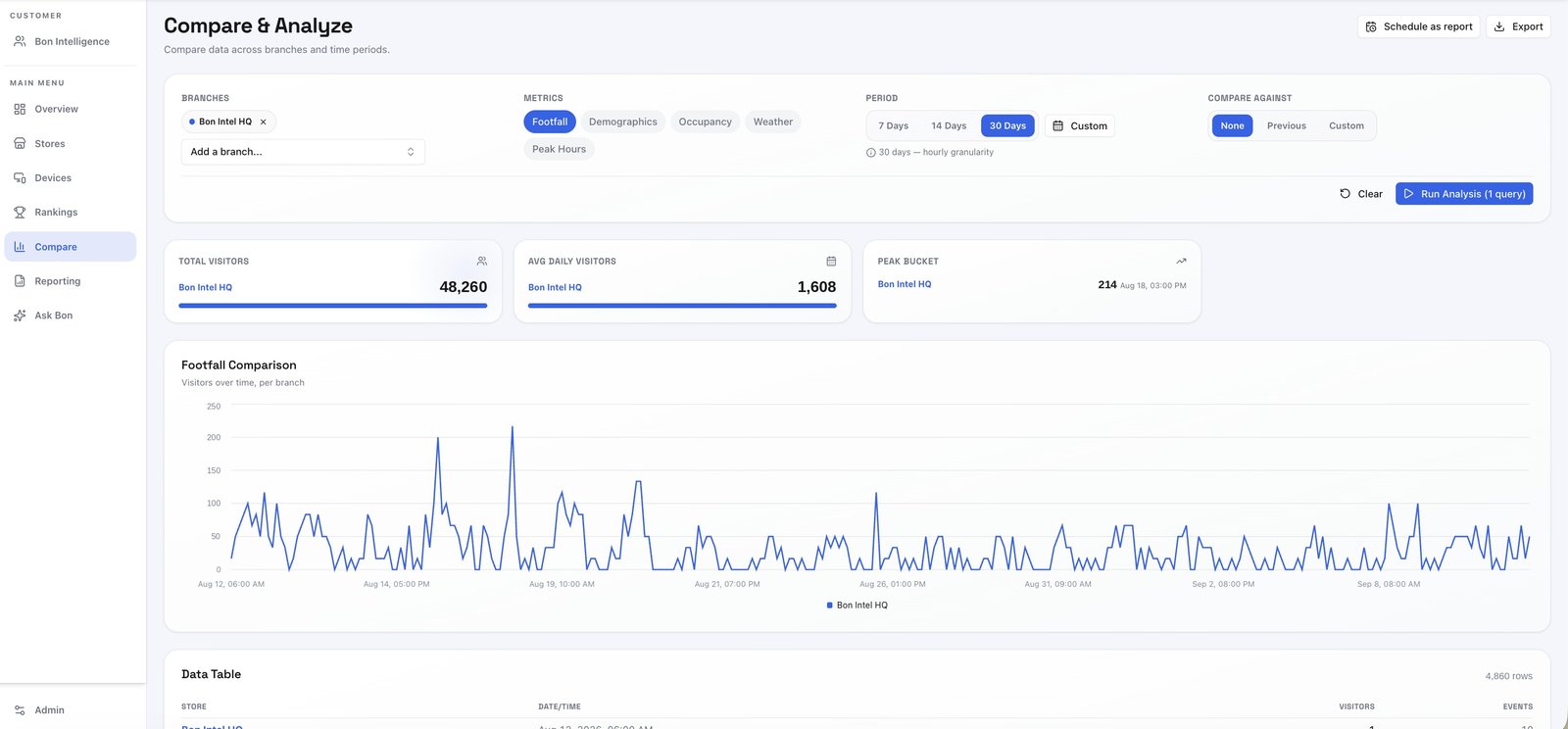Set Compare Against to None
Image resolution: width=1568 pixels, height=729 pixels.
(x=1233, y=125)
